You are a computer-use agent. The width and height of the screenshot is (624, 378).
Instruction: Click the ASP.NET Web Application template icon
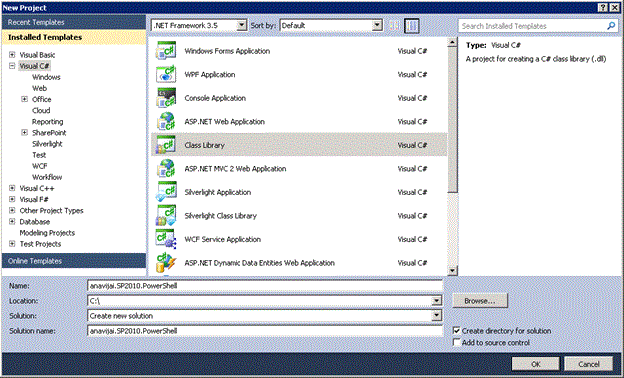(x=166, y=121)
